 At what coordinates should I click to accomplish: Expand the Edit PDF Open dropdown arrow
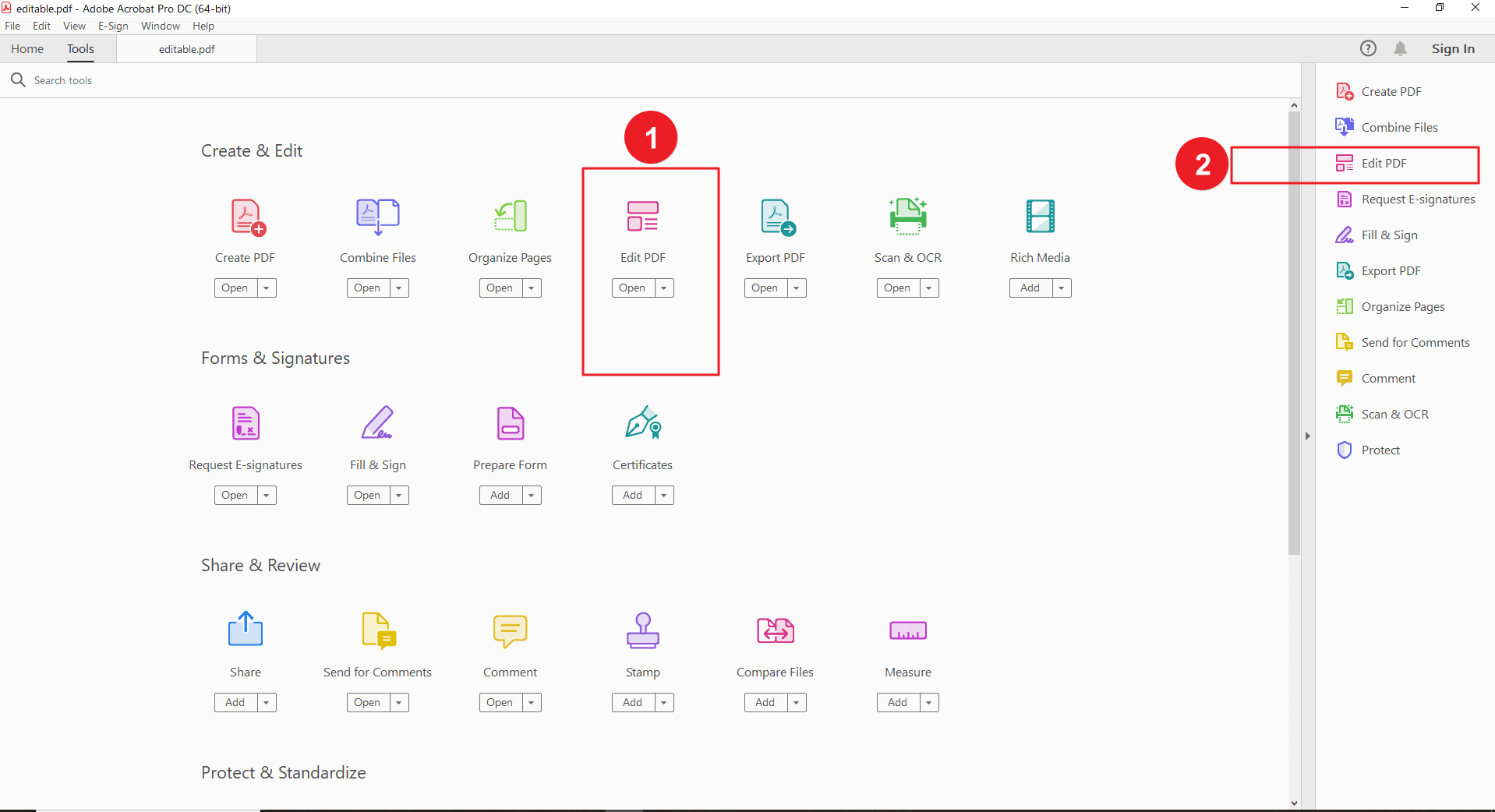(664, 288)
